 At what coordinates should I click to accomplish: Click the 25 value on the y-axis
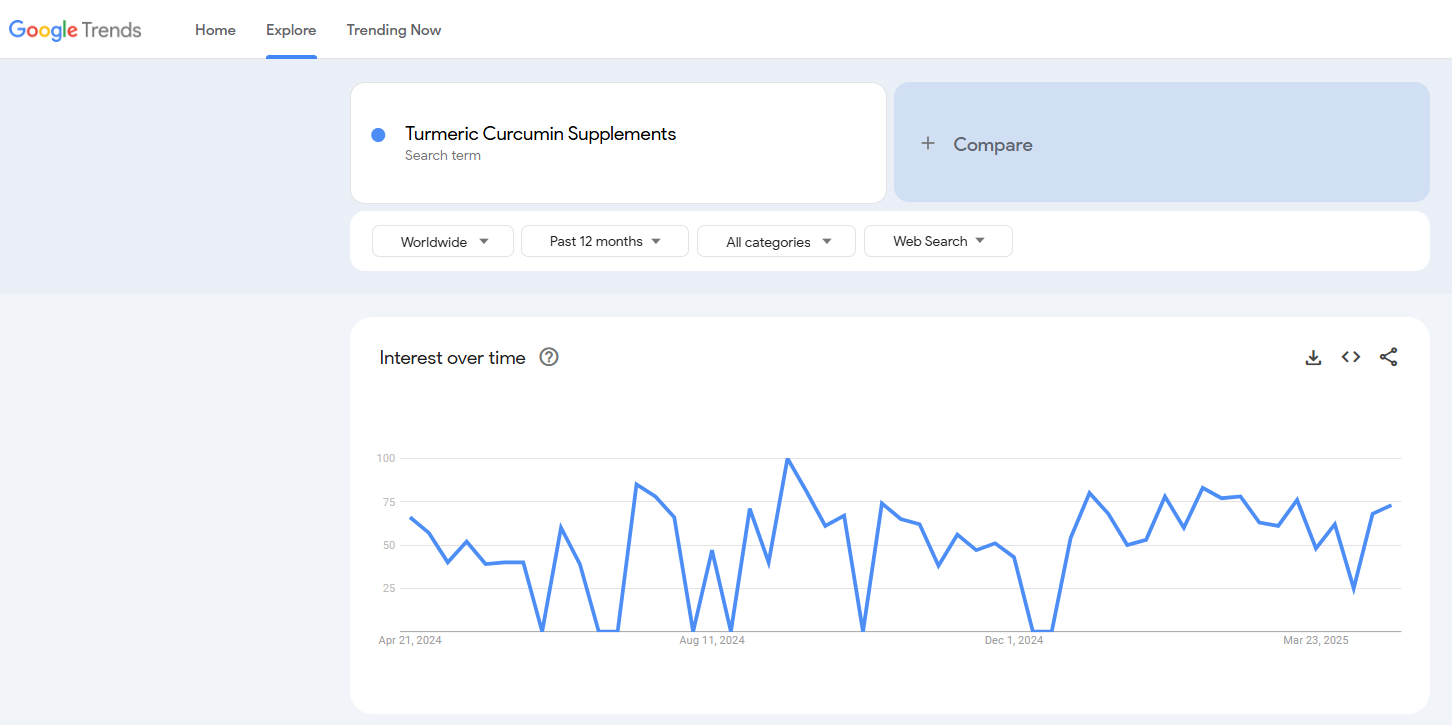389,588
